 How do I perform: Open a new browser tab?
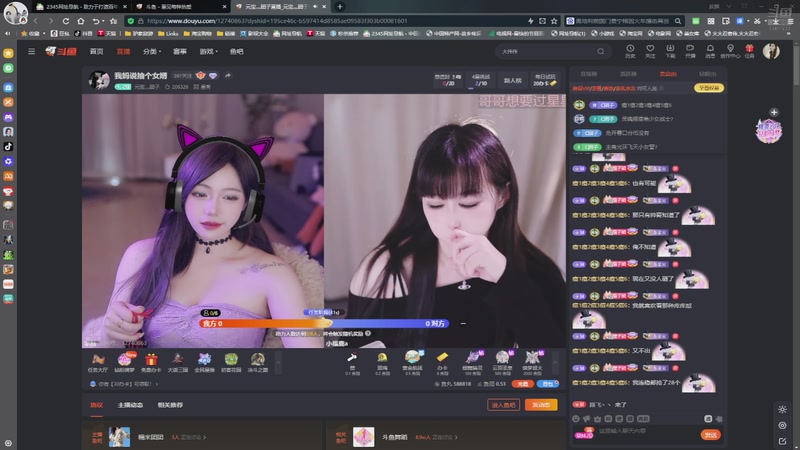point(340,7)
